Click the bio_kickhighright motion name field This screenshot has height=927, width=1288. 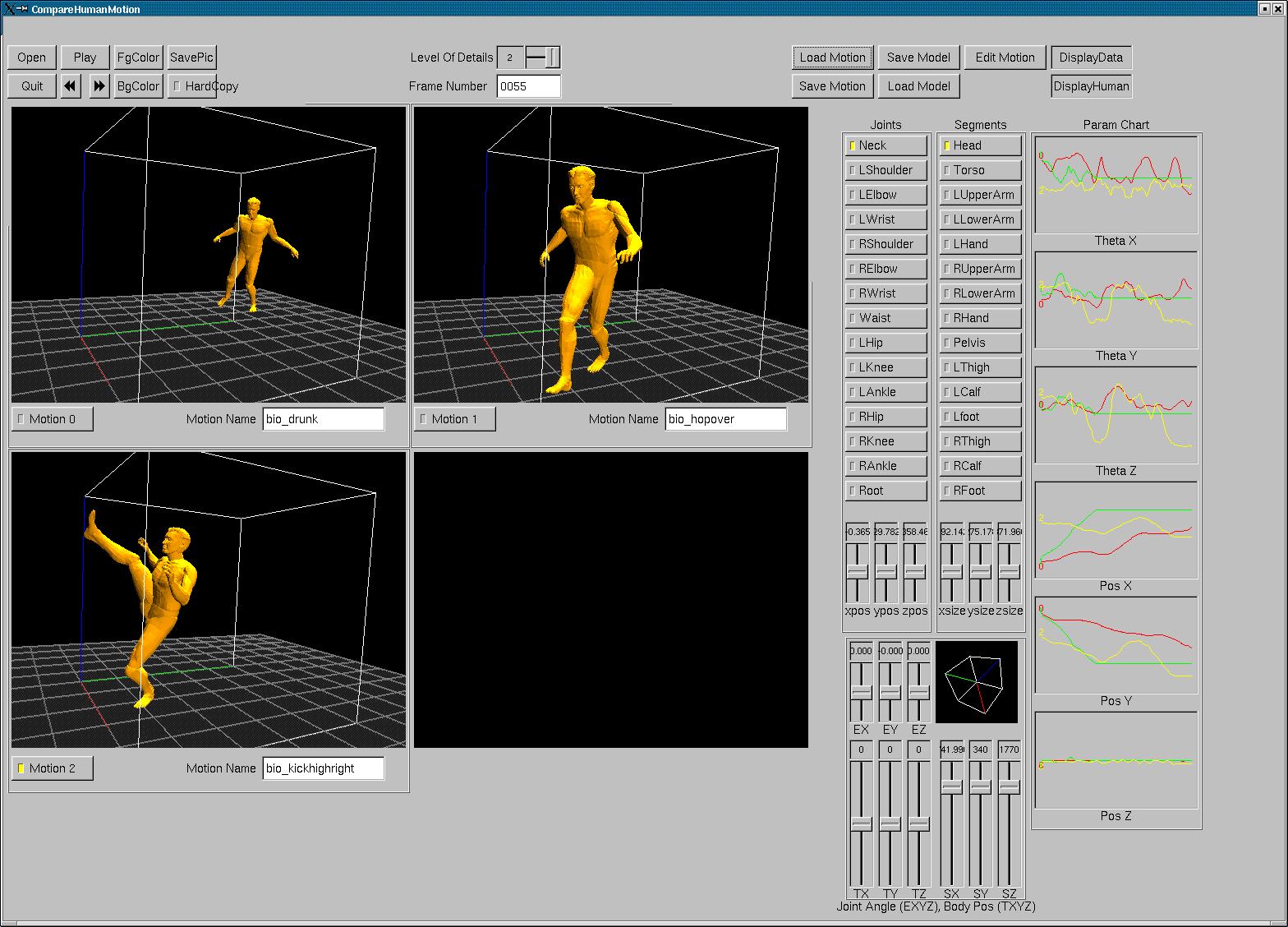pos(323,768)
